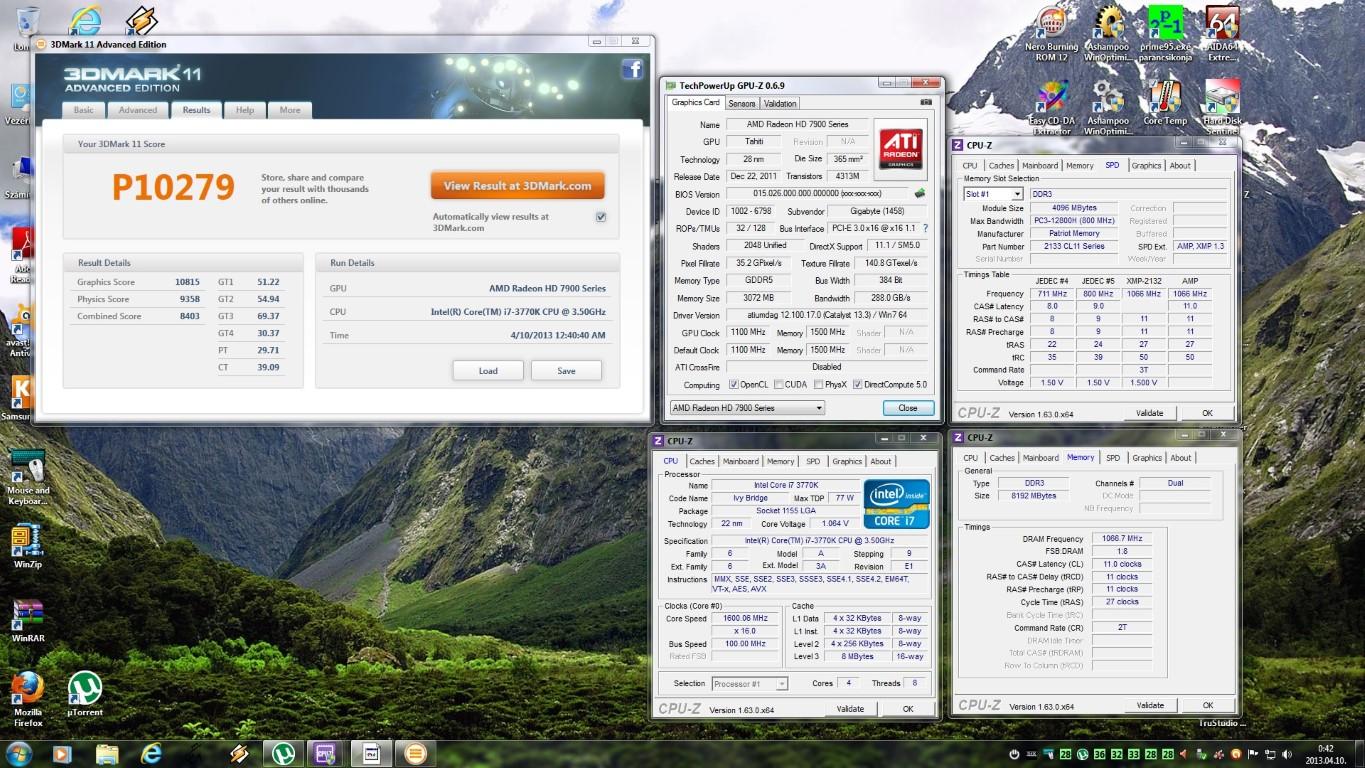
Task: Open Ashampoo WinOptimizer gray gears shortcut
Action: tap(1108, 107)
